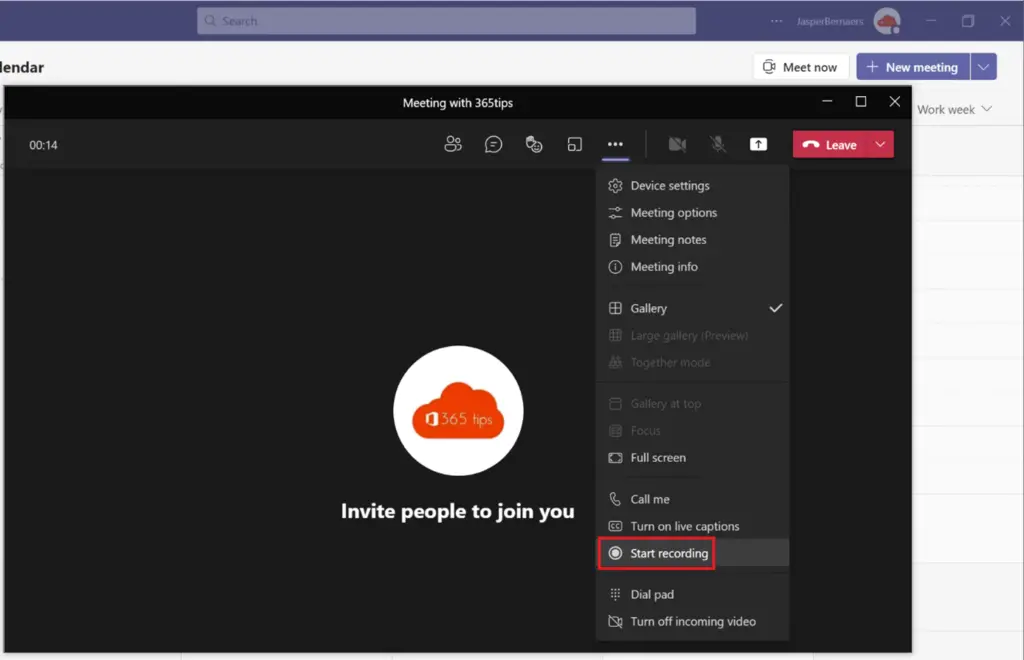This screenshot has height=660, width=1024.
Task: Start a Meet now meeting
Action: (x=801, y=67)
